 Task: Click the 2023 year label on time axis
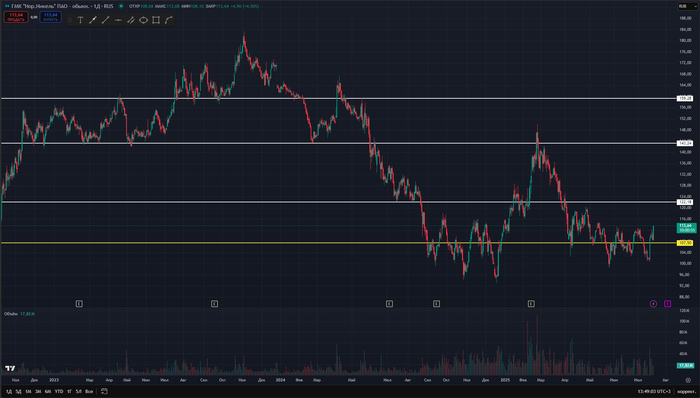(x=54, y=380)
